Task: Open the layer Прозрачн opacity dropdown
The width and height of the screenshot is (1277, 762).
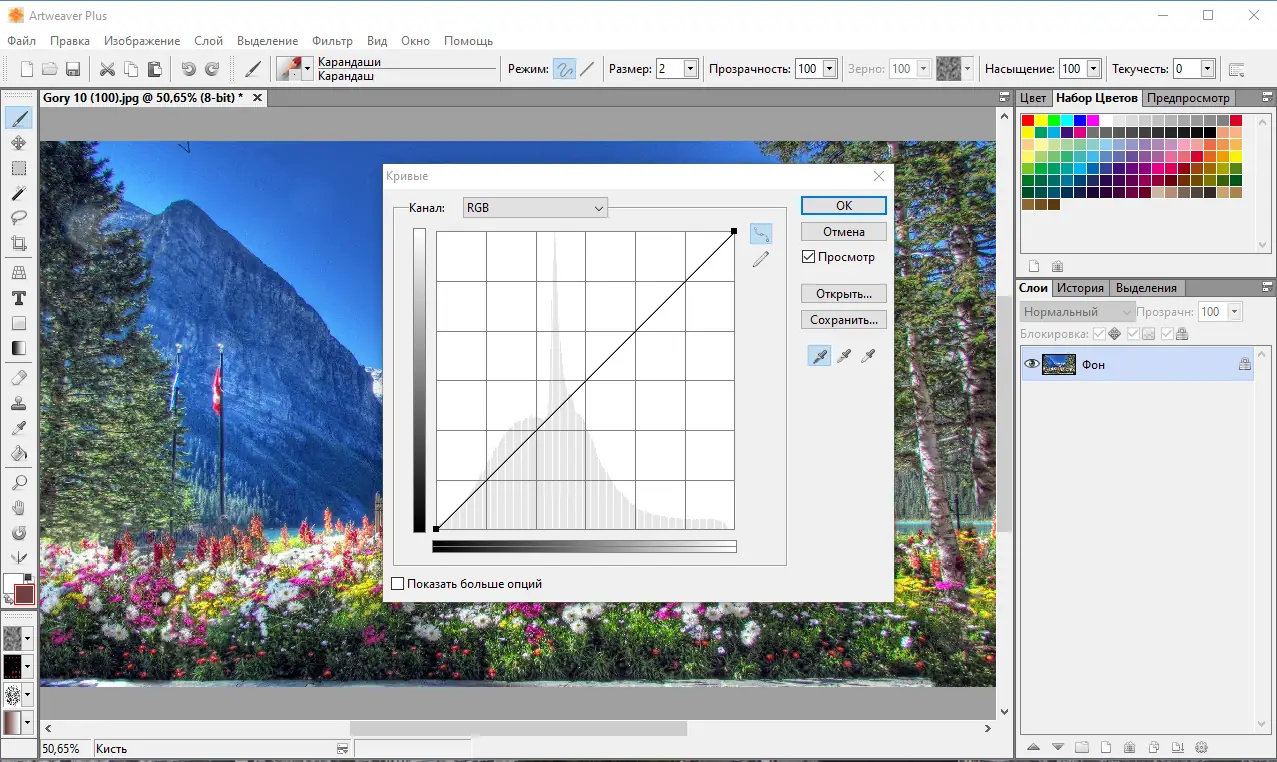Action: 1234,312
